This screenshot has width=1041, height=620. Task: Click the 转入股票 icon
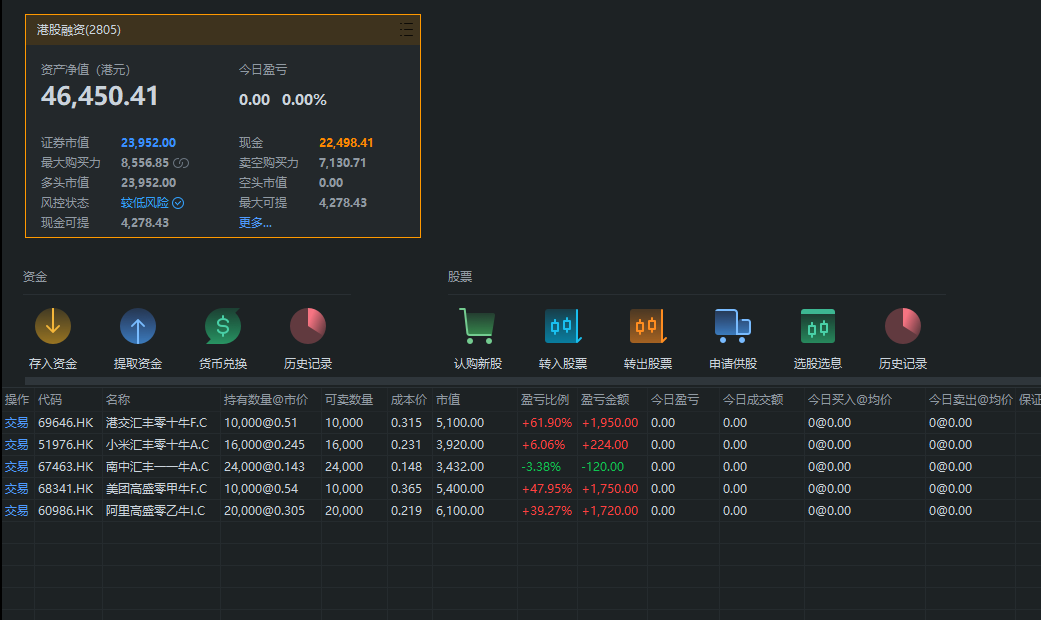(x=563, y=326)
